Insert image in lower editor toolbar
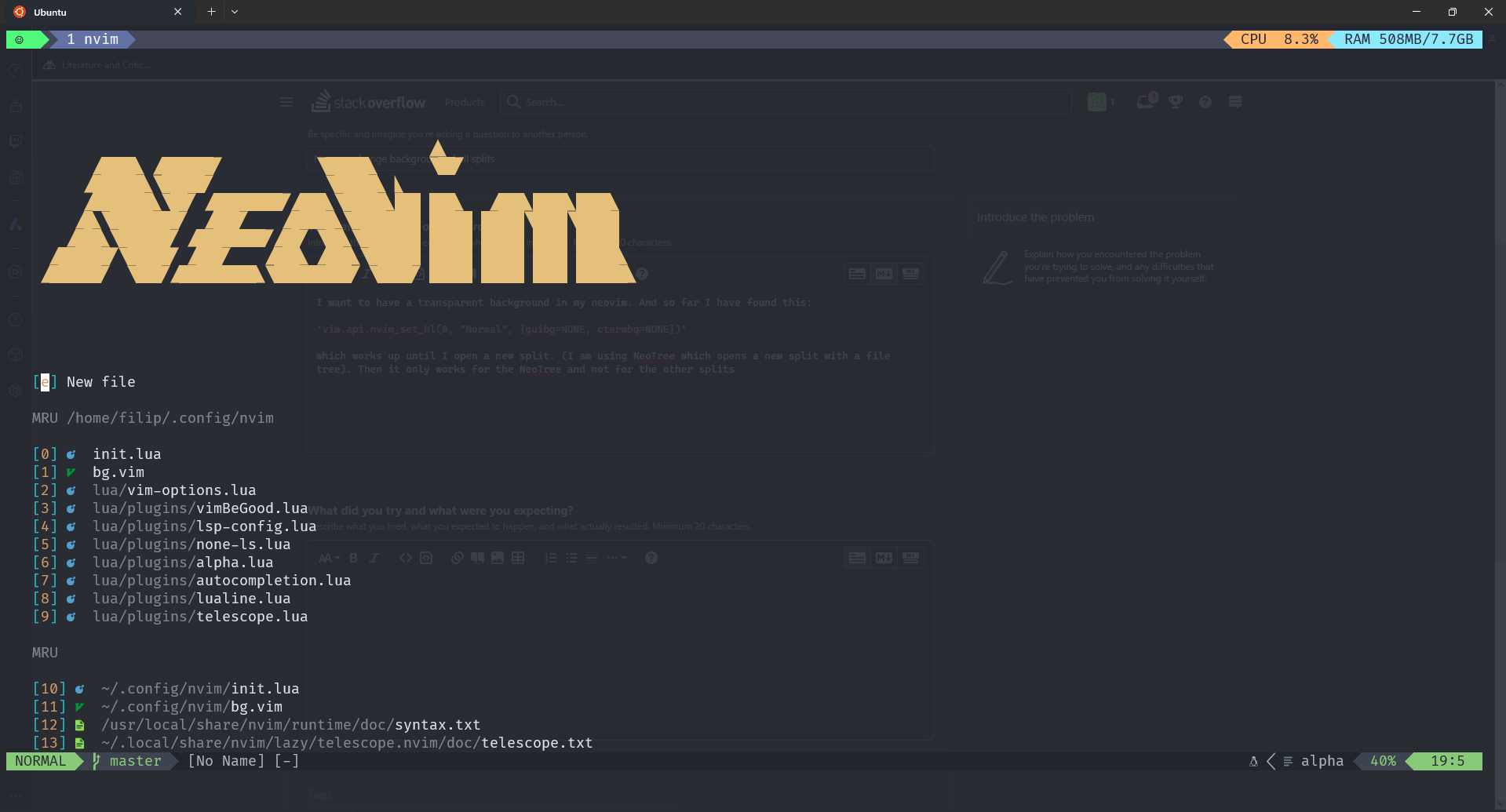The image size is (1506, 812). click(498, 558)
